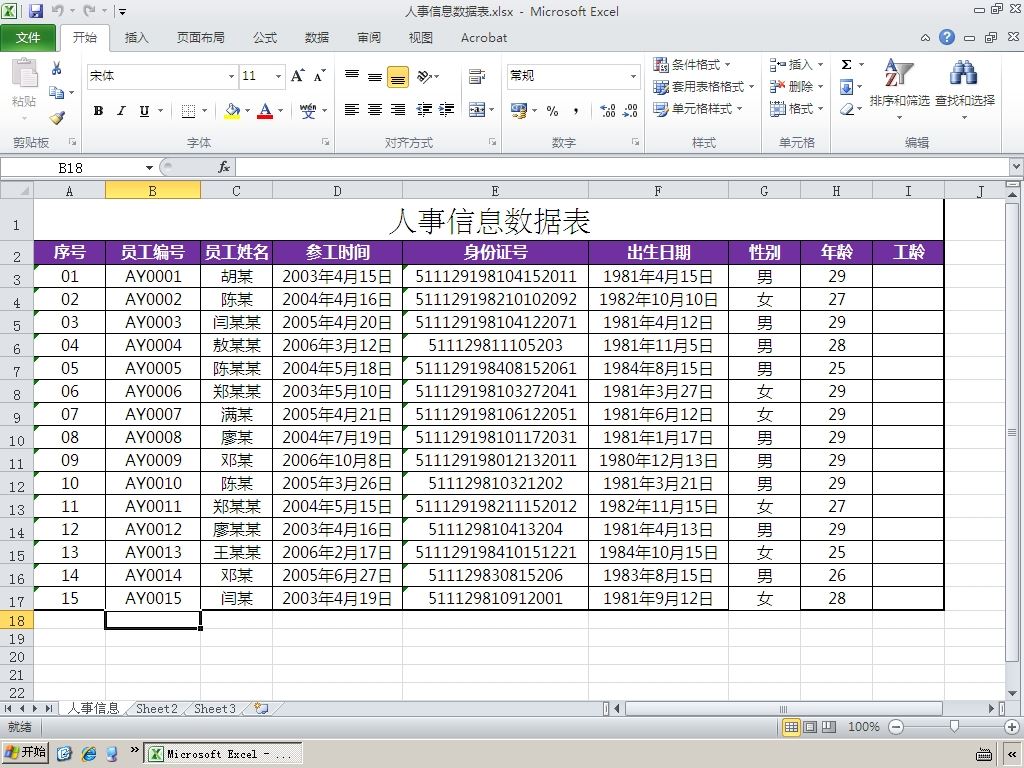Toggle Bold formatting
This screenshot has height=768, width=1024.
pos(98,110)
